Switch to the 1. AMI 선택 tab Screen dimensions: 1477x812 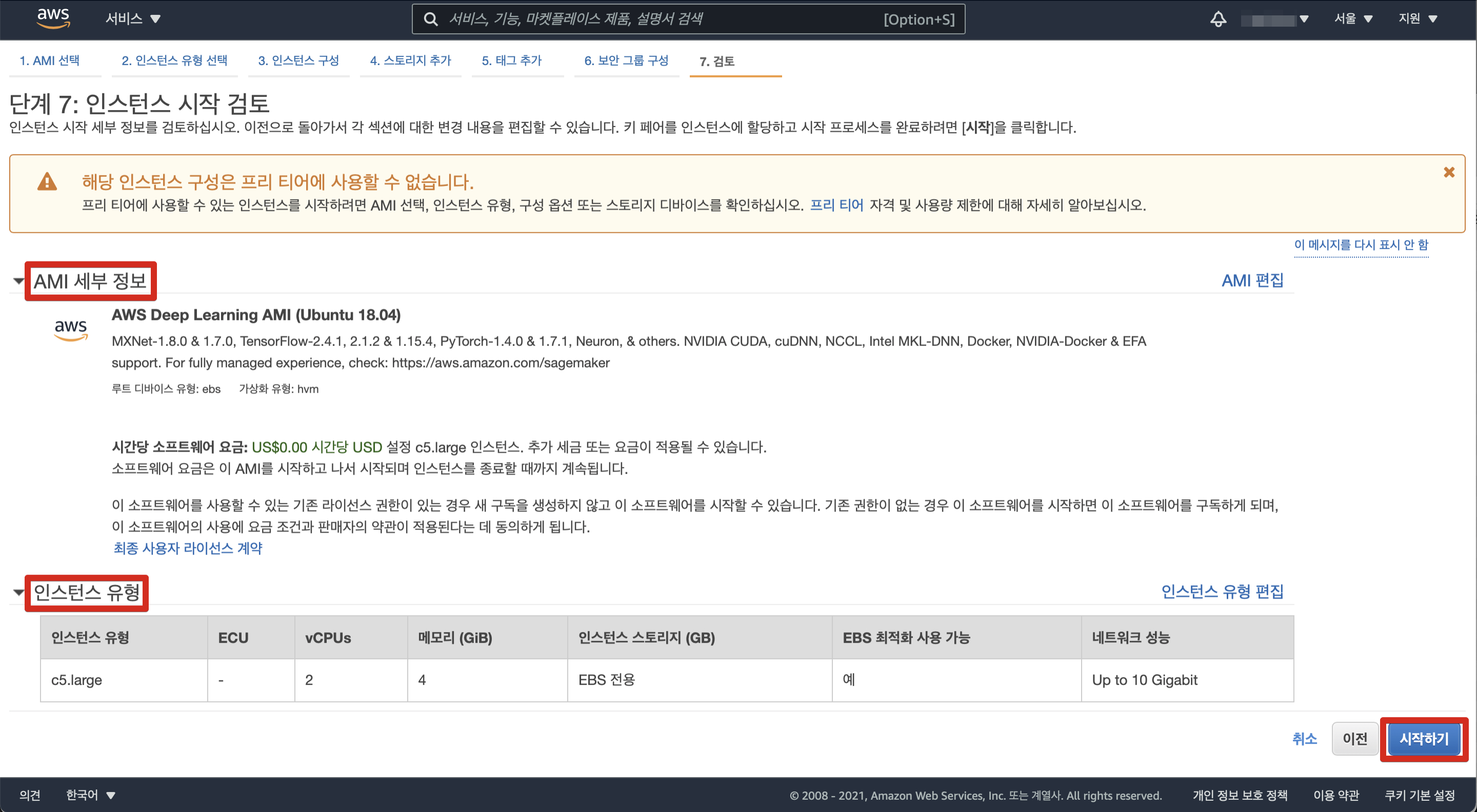(x=50, y=60)
